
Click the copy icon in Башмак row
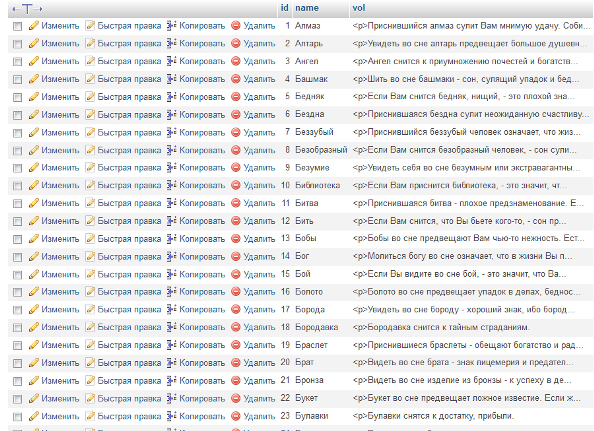[172, 79]
